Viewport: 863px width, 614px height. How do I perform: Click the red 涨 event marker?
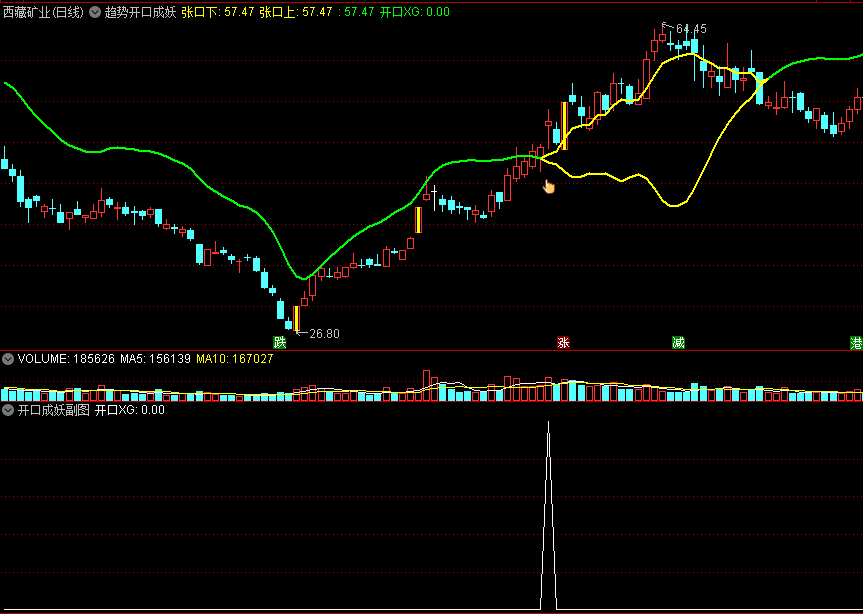563,343
